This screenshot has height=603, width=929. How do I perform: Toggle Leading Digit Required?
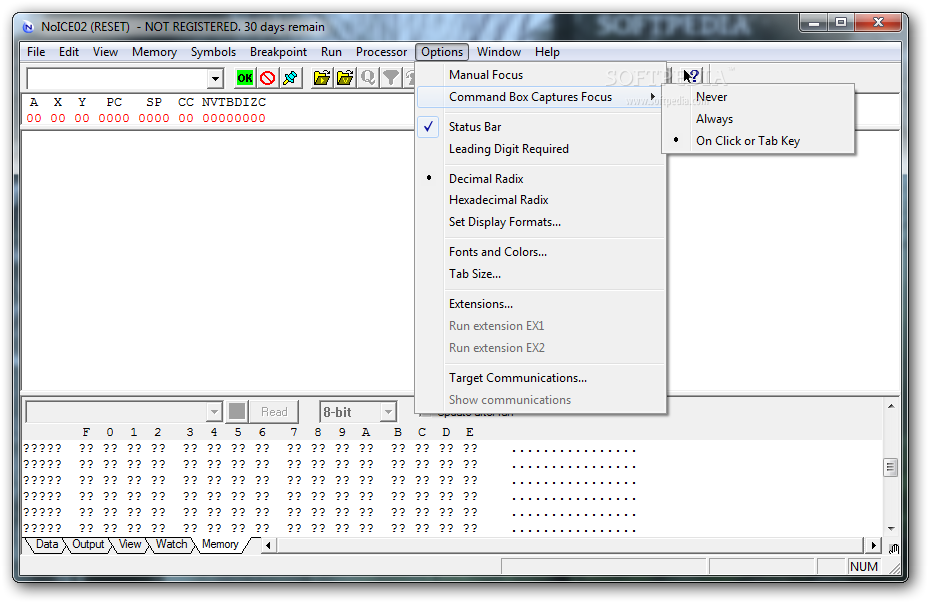(541, 149)
